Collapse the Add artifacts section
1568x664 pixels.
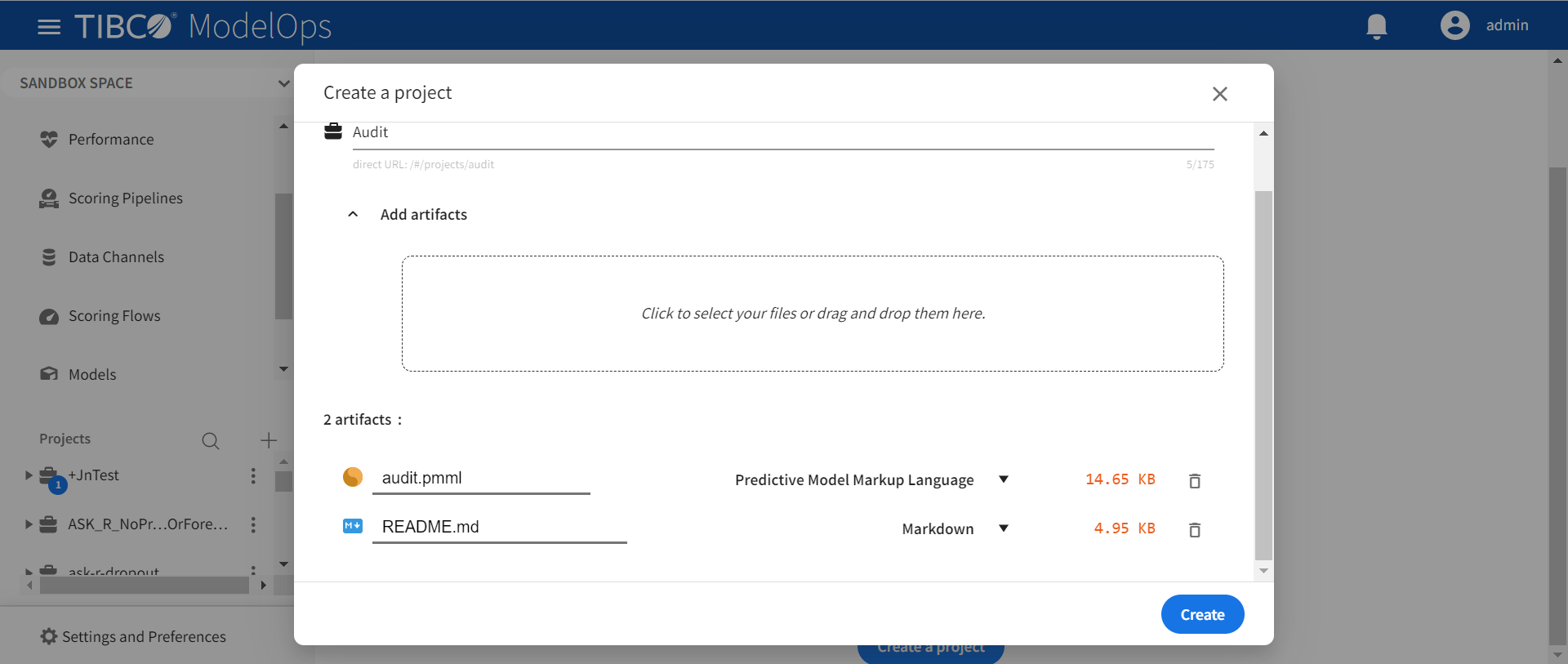(353, 215)
